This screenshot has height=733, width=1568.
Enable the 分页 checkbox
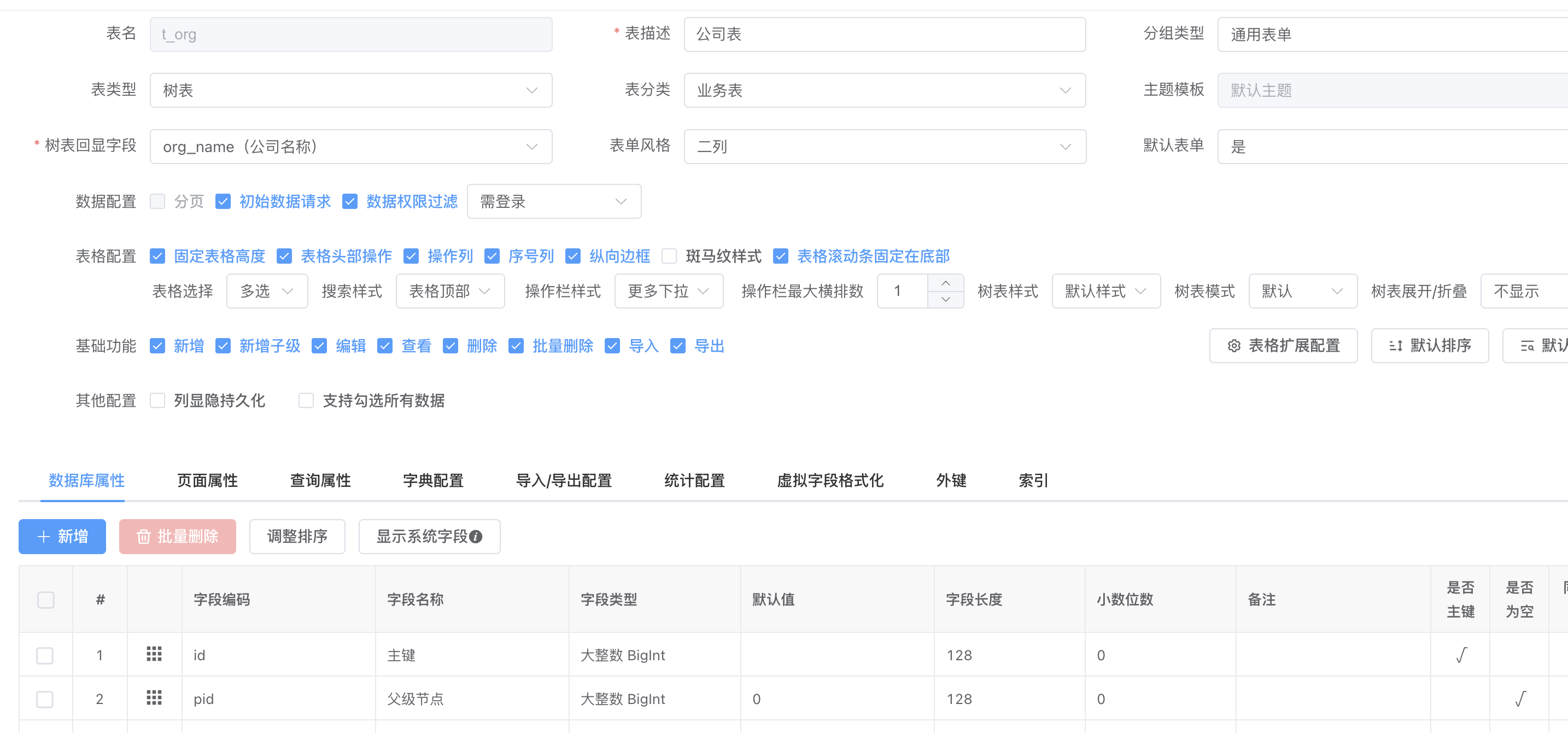[x=157, y=201]
